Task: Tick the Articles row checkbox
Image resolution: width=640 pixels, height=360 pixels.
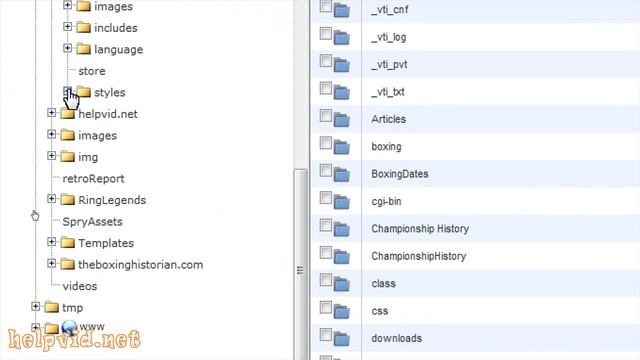Action: [x=325, y=116]
